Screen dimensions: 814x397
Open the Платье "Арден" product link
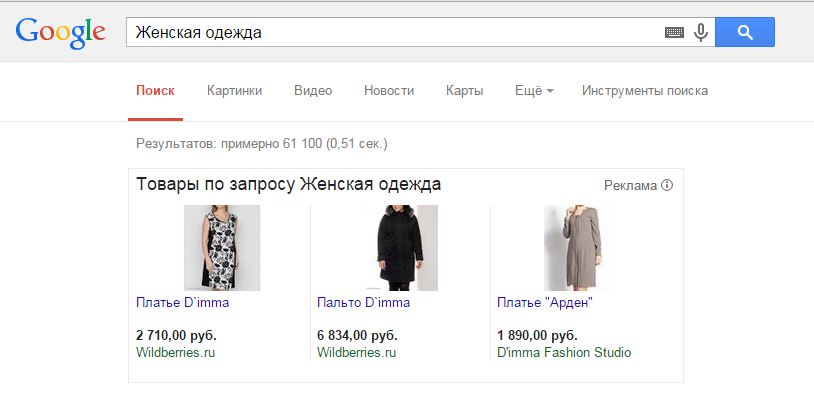[545, 303]
